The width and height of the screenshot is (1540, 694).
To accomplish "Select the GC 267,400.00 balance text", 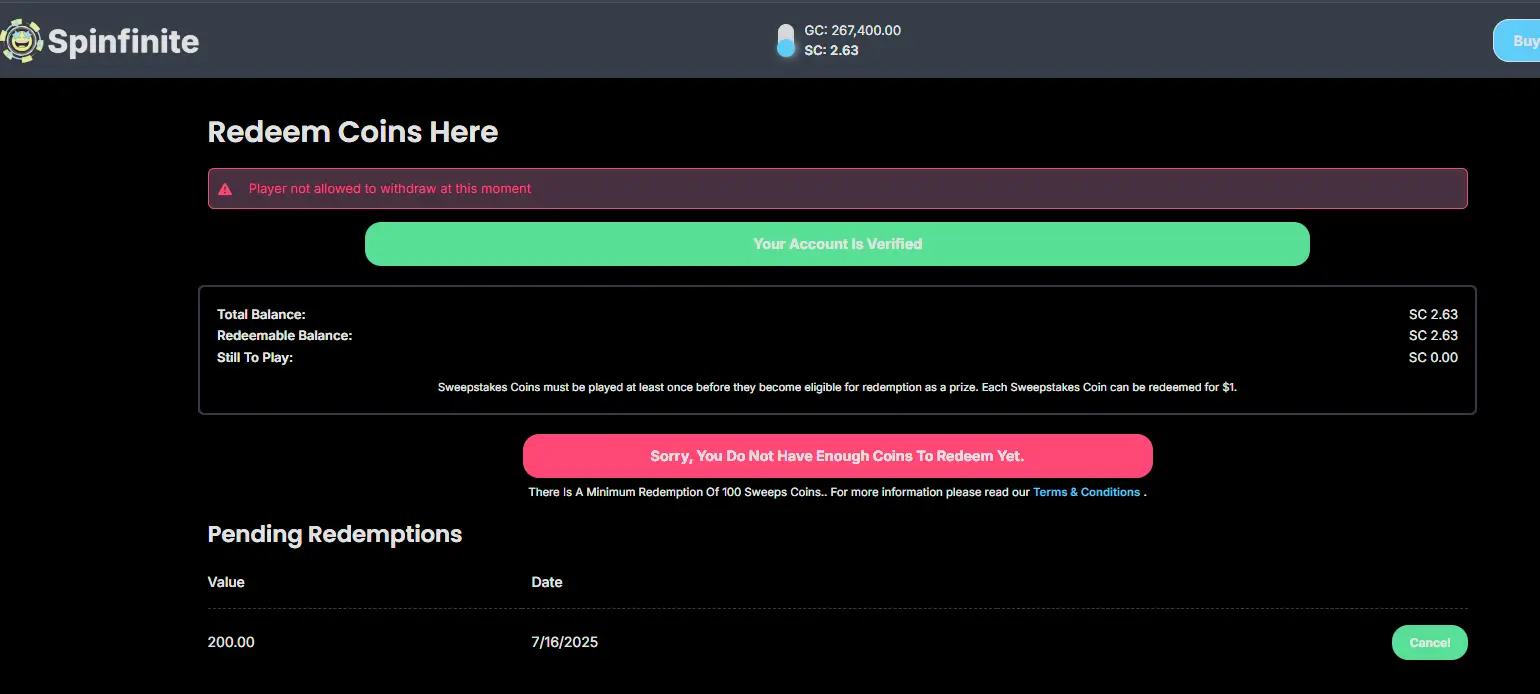I will point(852,30).
